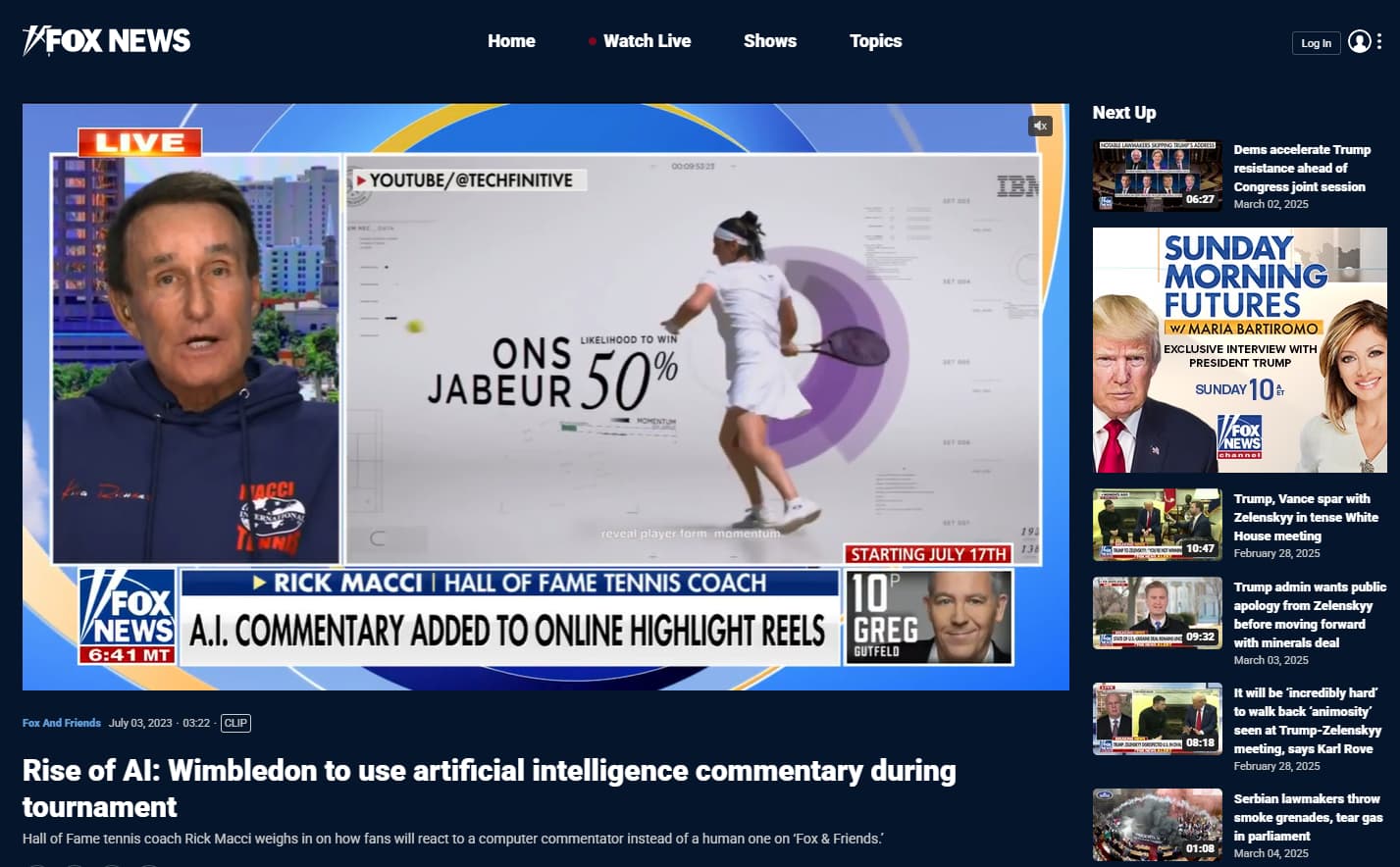Open Serbian lawmakers smoke grenades thumbnail
The width and height of the screenshot is (1400, 867).
click(x=1158, y=825)
